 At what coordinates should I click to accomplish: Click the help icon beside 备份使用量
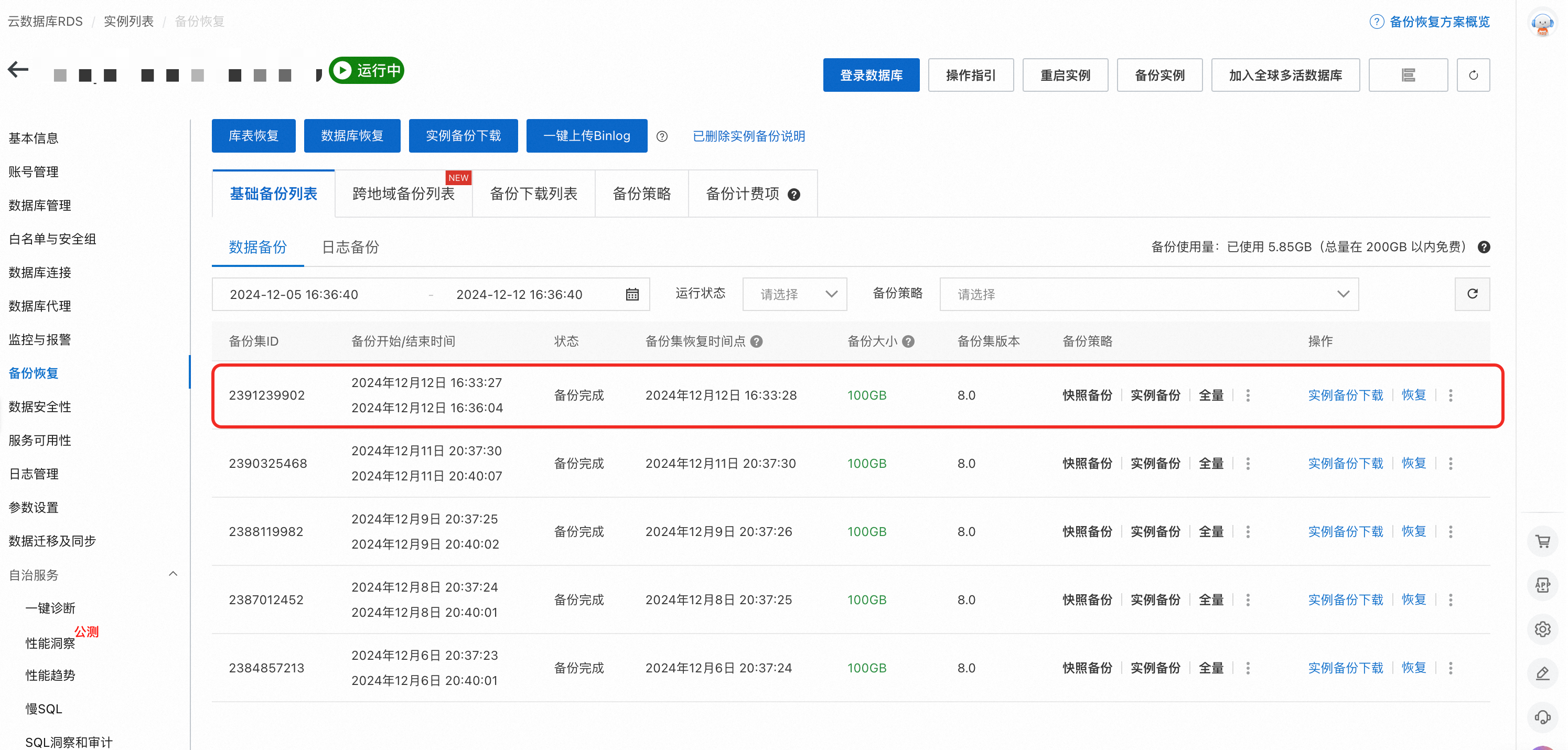(x=1484, y=247)
